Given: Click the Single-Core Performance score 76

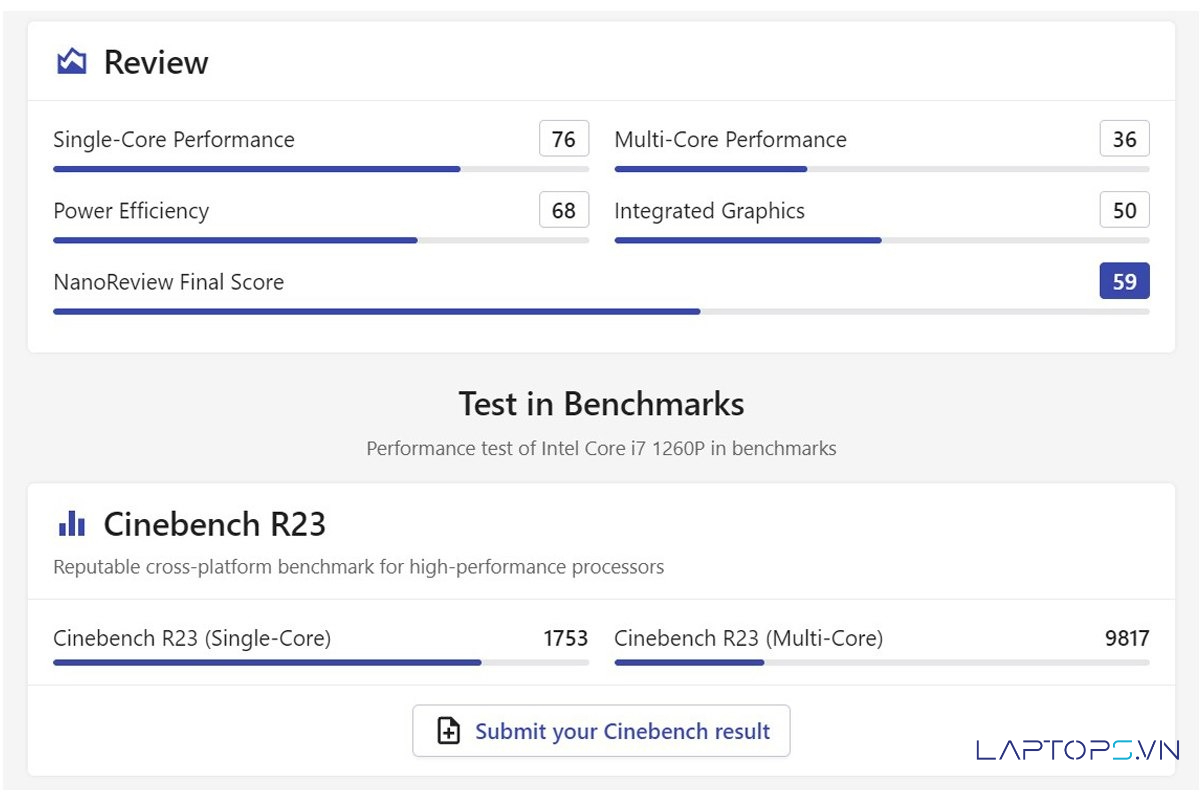Looking at the screenshot, I should tap(564, 139).
